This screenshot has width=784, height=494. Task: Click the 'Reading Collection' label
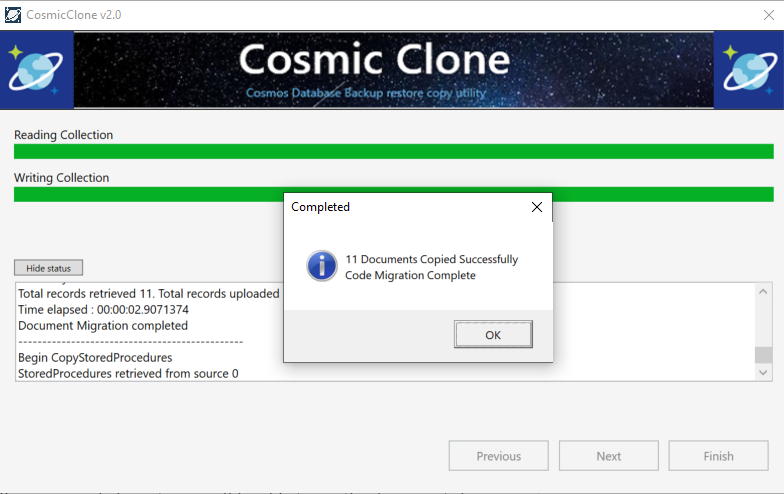tap(64, 135)
